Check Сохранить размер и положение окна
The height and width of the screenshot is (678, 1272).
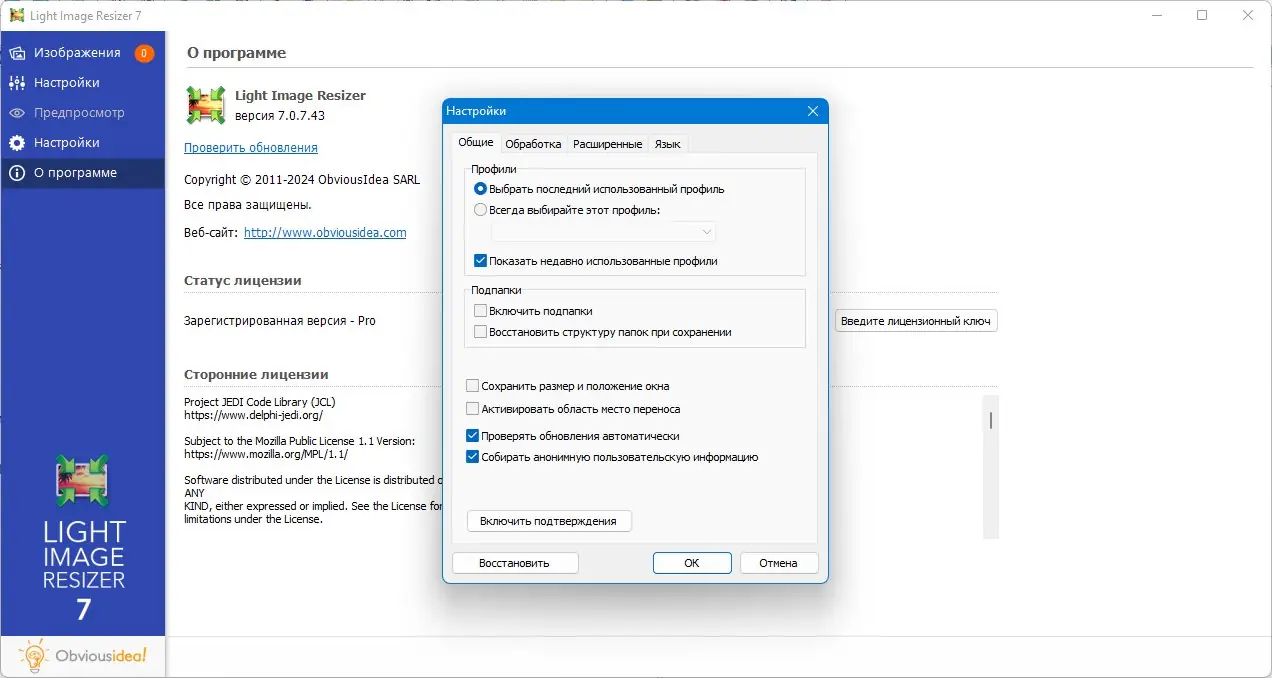tap(473, 386)
